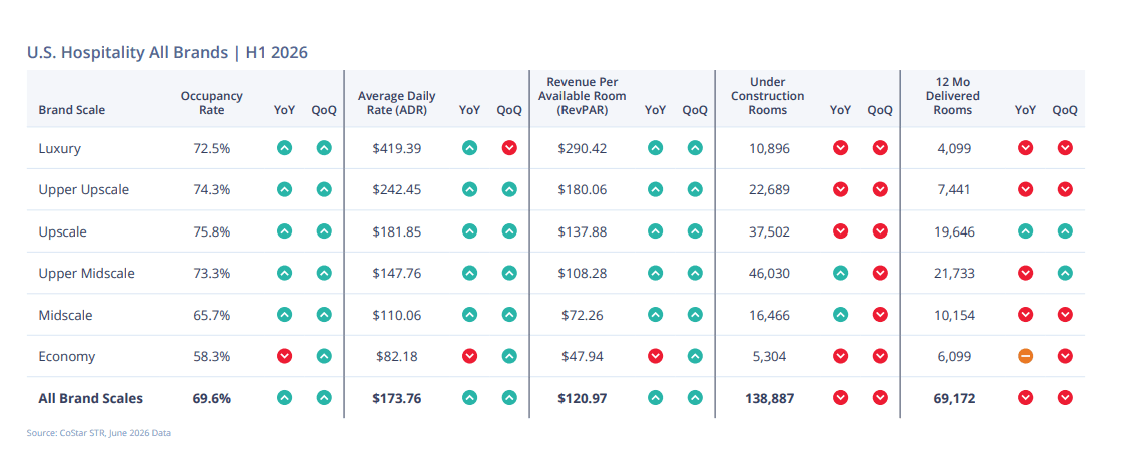The image size is (1122, 466).
Task: Click Upscale 12 Mo Delivered Rooms YoY green arrow
Action: tap(1025, 231)
